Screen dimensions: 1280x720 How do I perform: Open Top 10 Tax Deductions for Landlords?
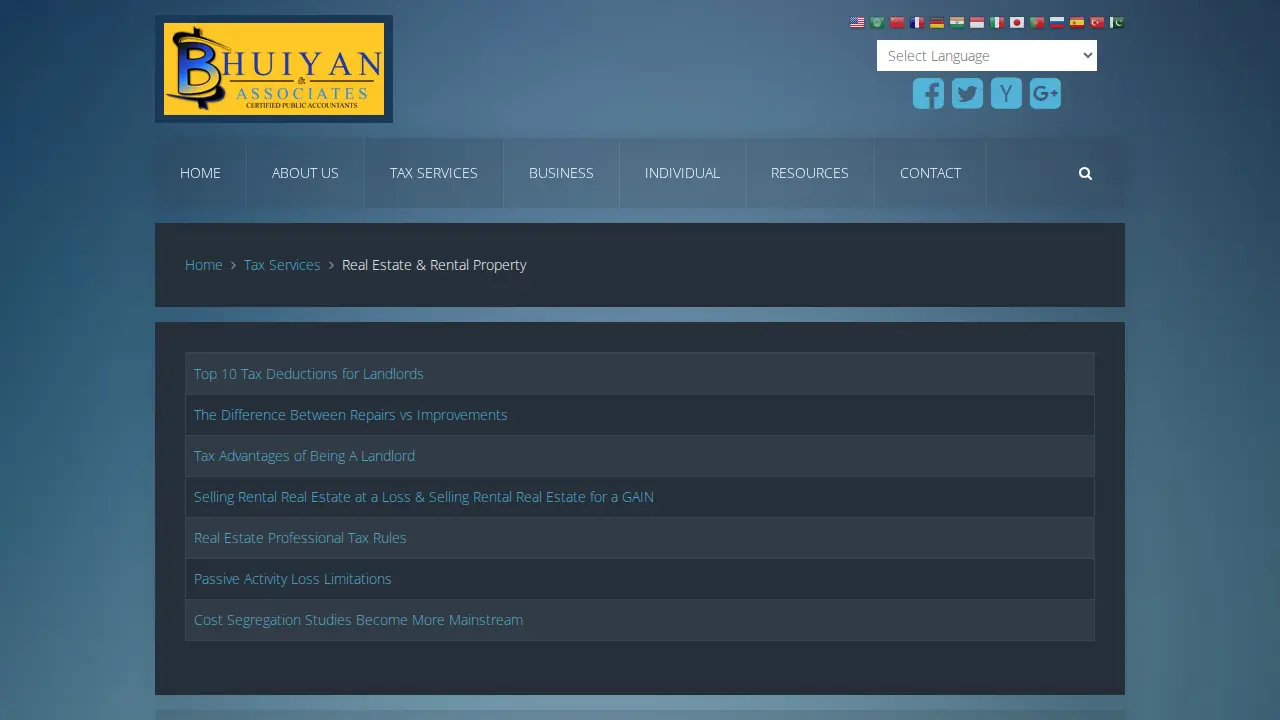click(x=309, y=374)
